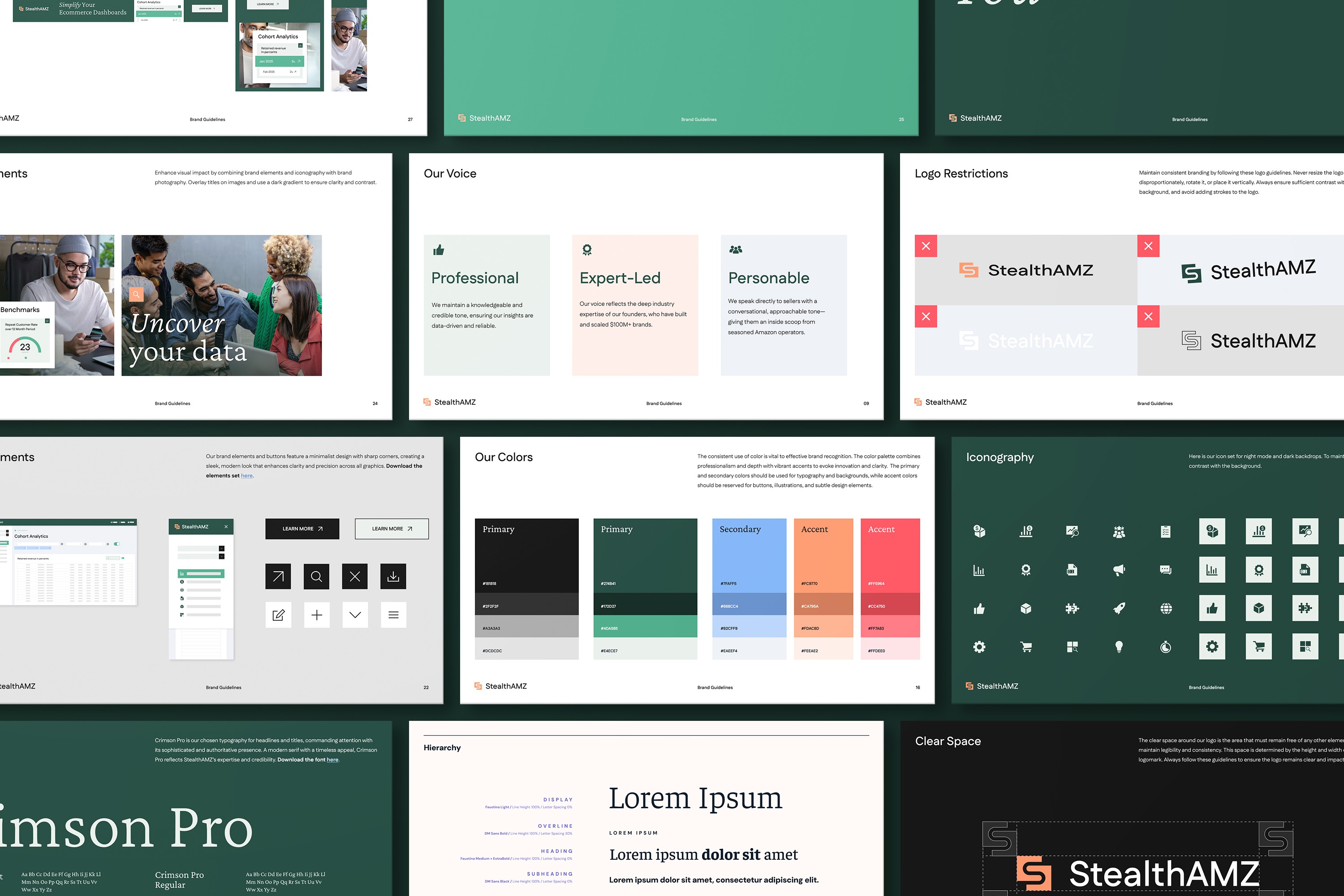Image resolution: width=1344 pixels, height=896 pixels.
Task: Open the 'here' link for elements set
Action: [x=247, y=475]
